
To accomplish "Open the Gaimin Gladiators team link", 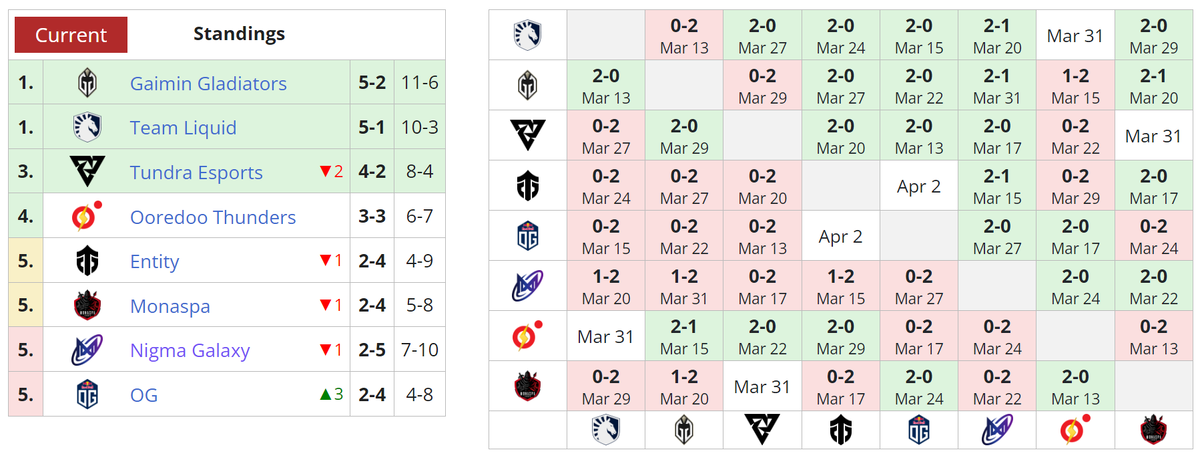I will pyautogui.click(x=208, y=84).
